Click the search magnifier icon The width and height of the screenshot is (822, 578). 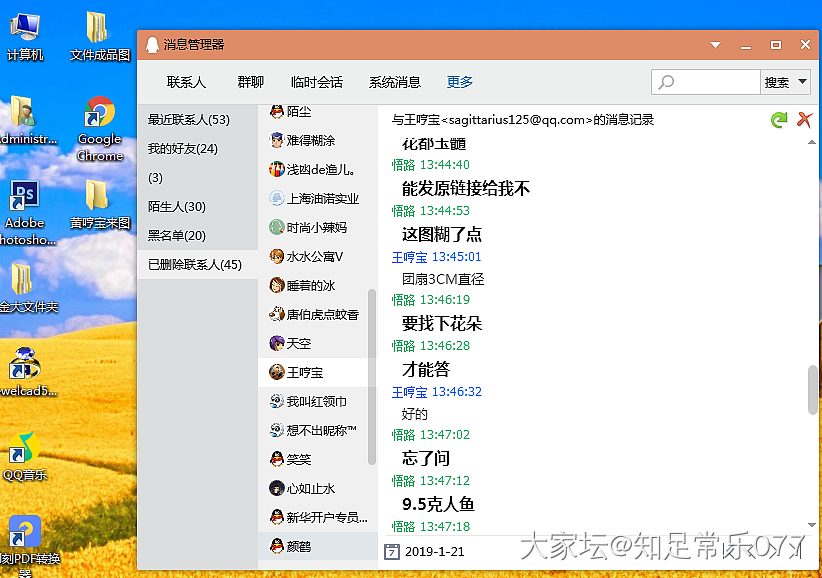[667, 83]
